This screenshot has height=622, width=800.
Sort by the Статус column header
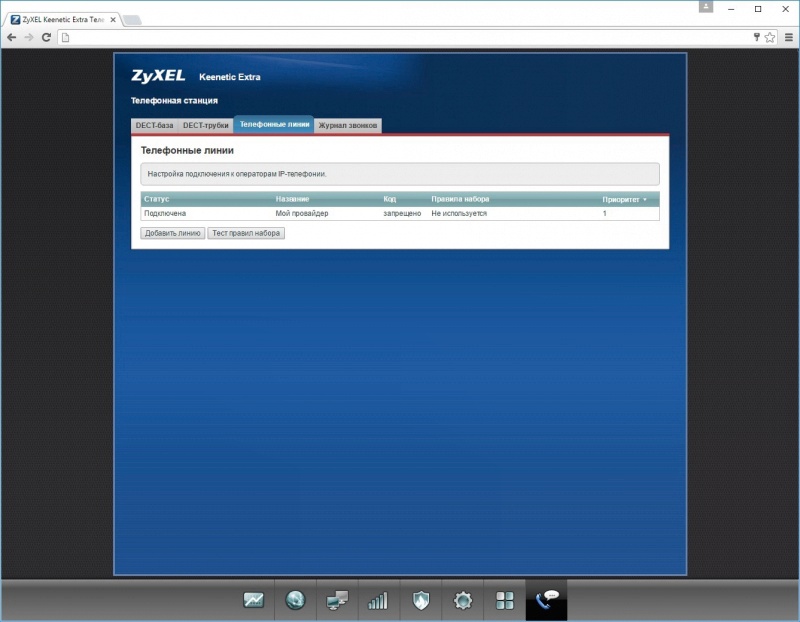pos(157,199)
